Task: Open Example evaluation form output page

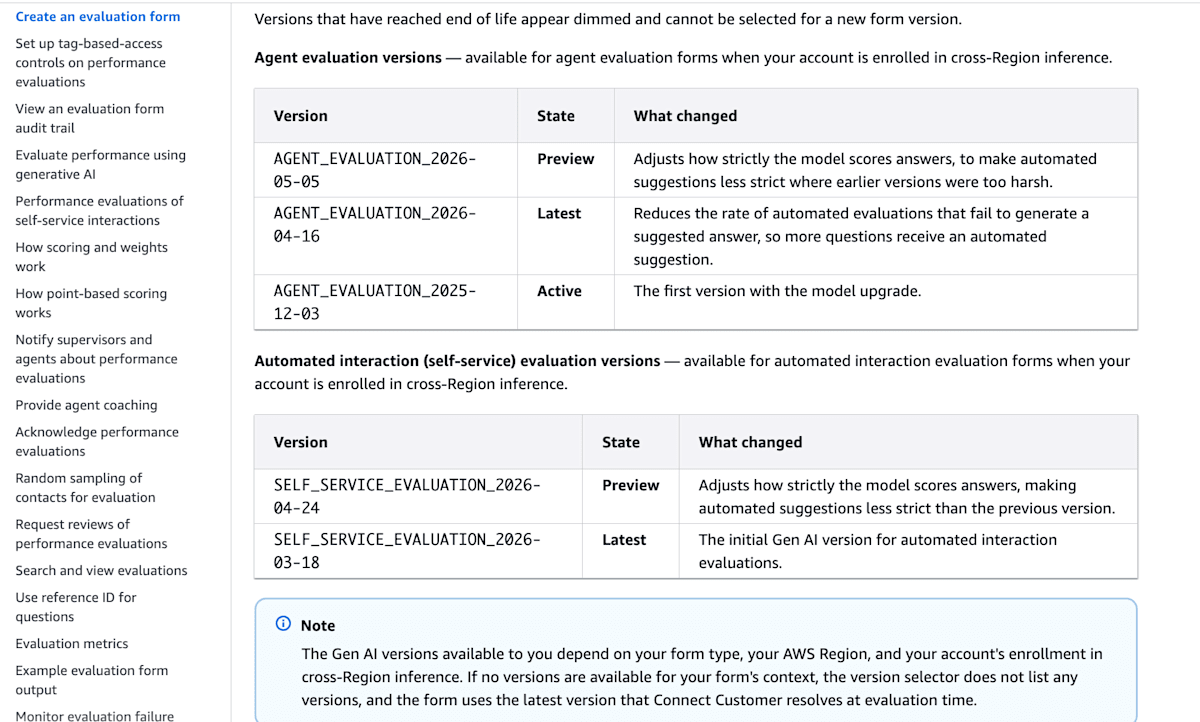Action: click(x=92, y=680)
